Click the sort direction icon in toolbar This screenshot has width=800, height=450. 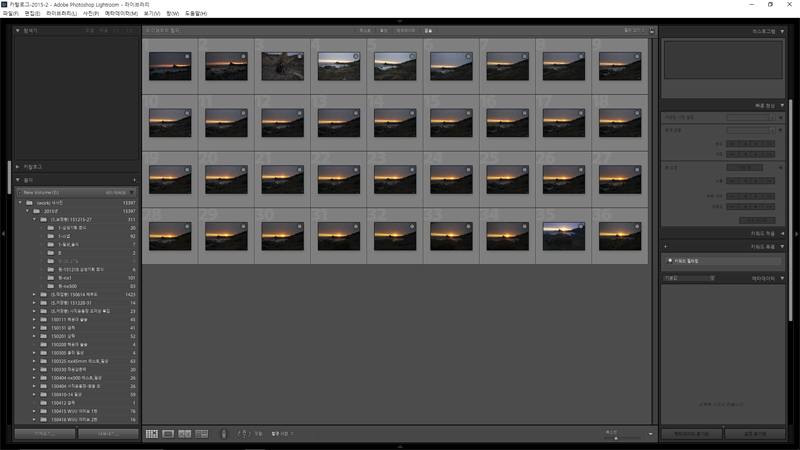point(243,434)
